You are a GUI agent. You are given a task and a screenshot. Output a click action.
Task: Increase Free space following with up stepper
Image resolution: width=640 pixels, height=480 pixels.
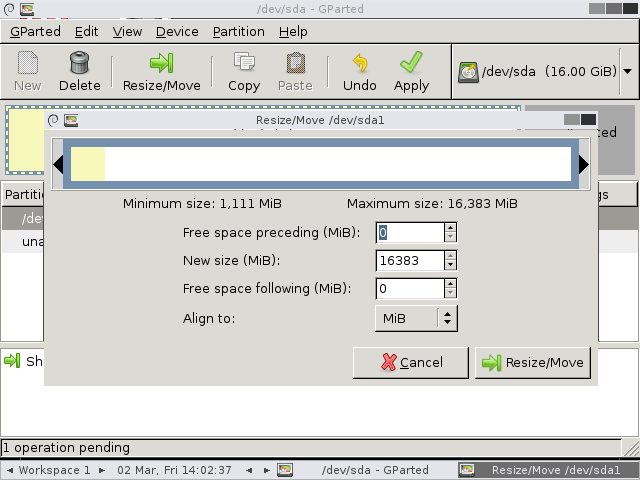pos(450,284)
